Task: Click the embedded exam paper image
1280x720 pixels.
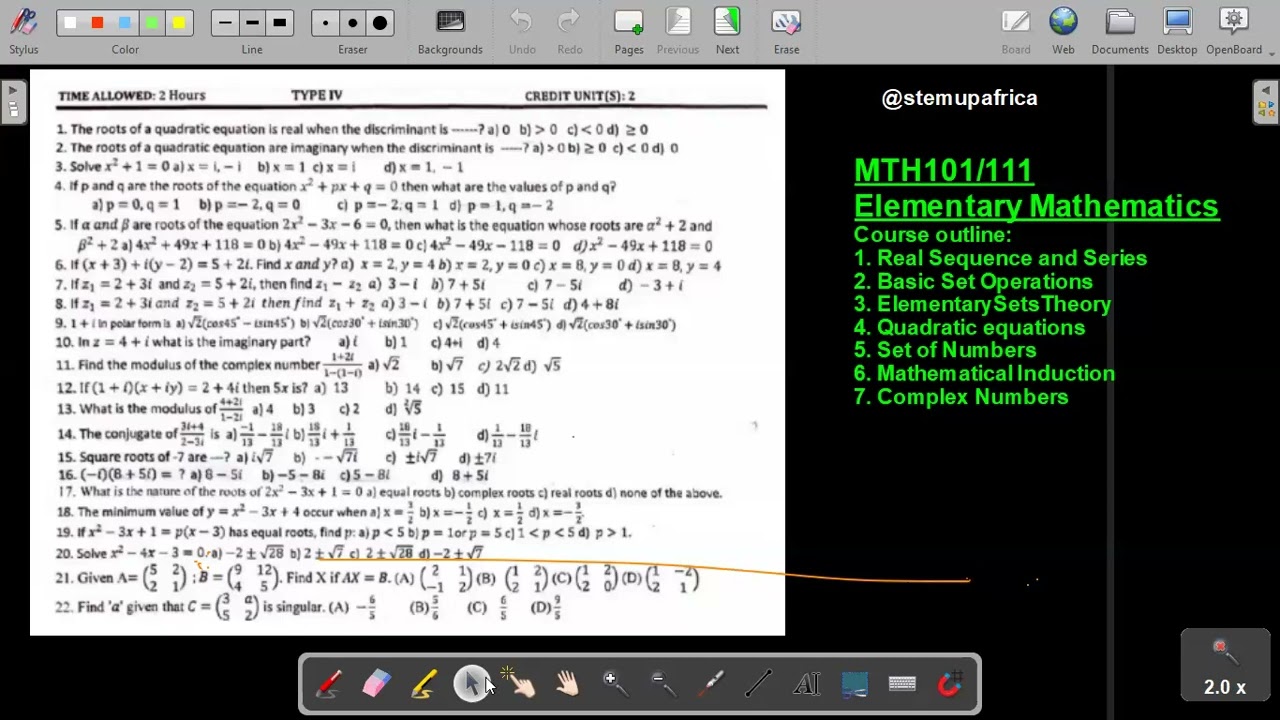Action: [x=407, y=352]
